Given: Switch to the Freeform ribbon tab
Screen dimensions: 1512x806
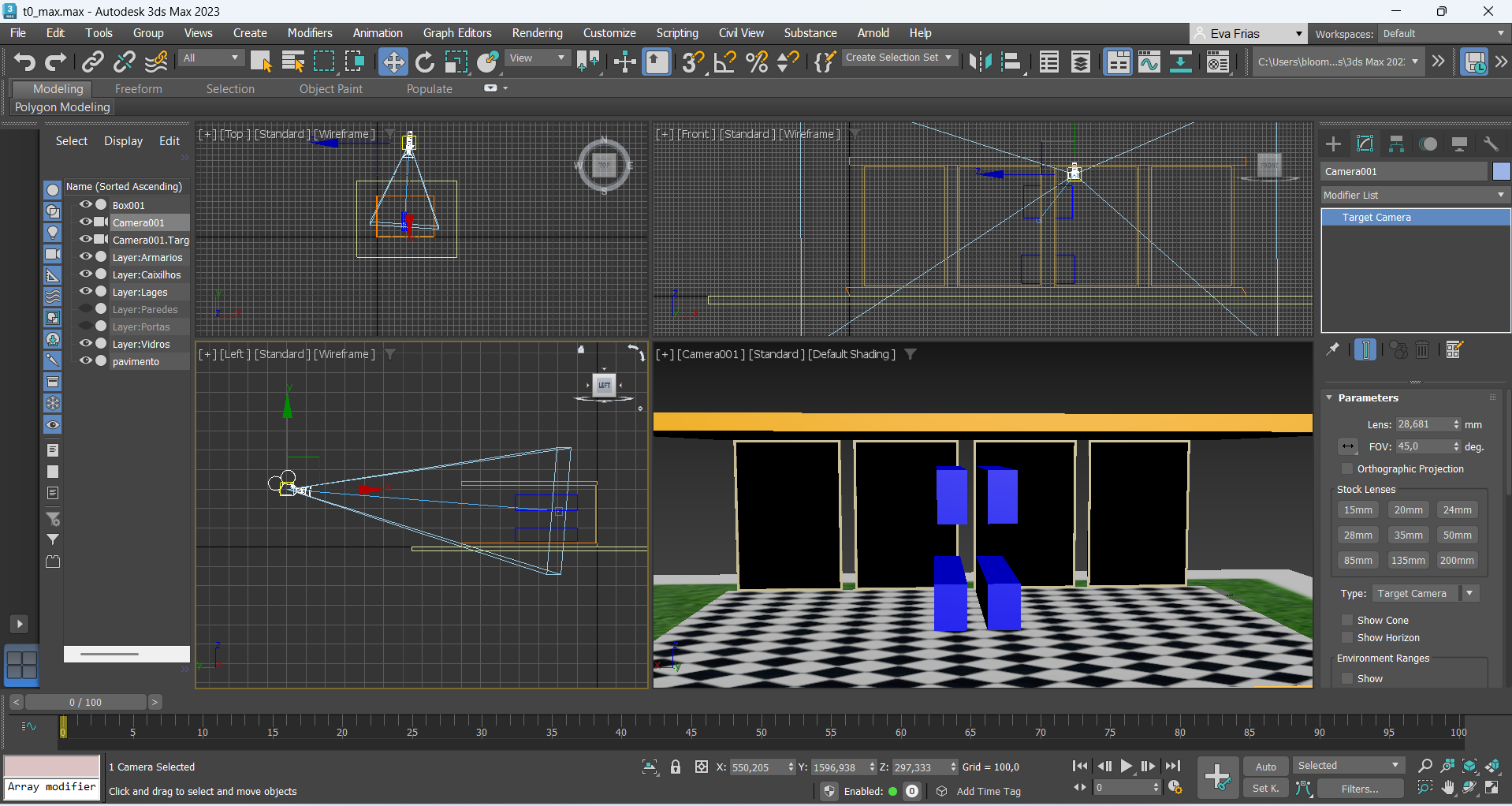Looking at the screenshot, I should (138, 89).
